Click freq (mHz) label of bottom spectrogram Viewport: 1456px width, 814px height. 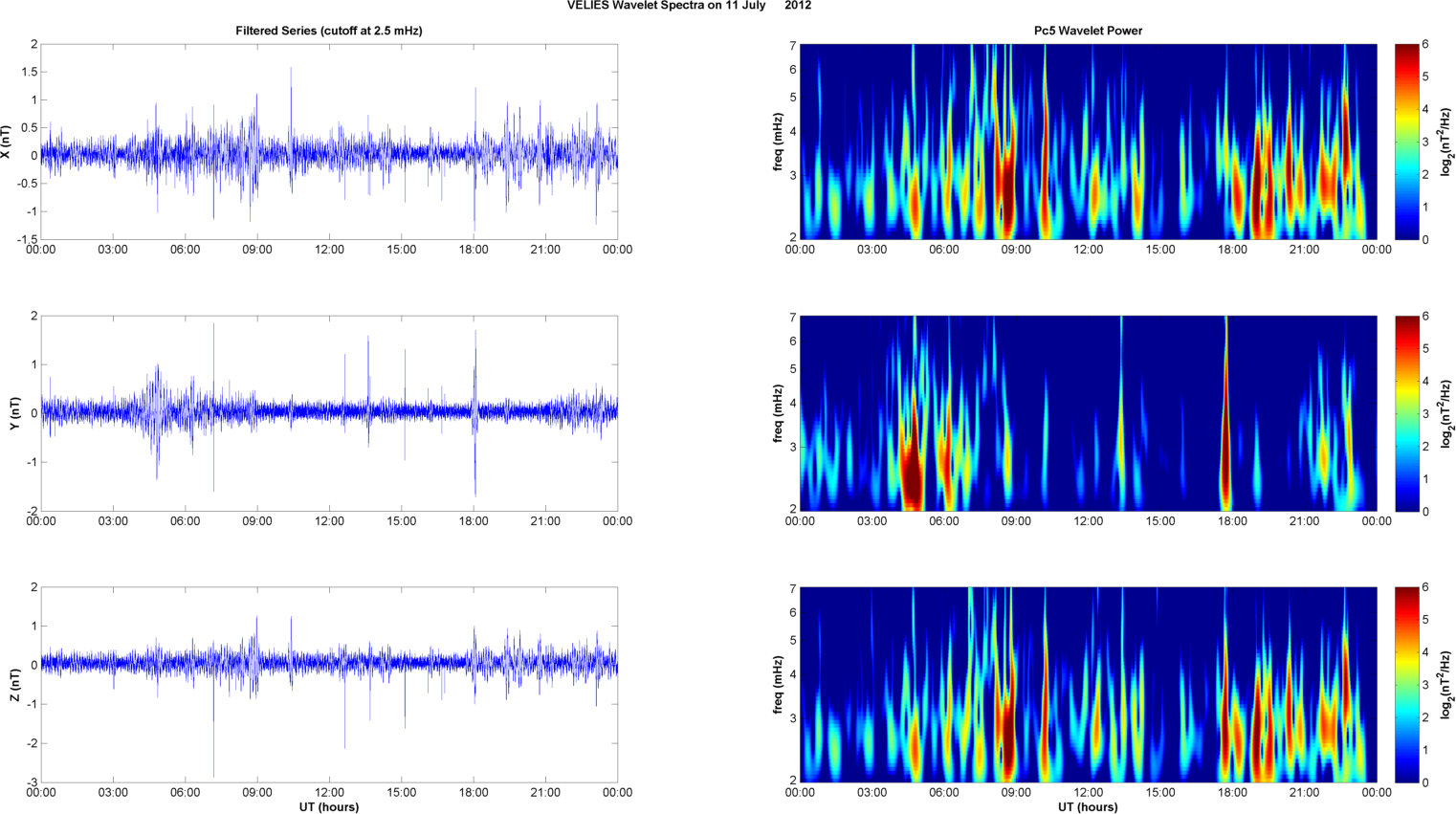pos(779,685)
